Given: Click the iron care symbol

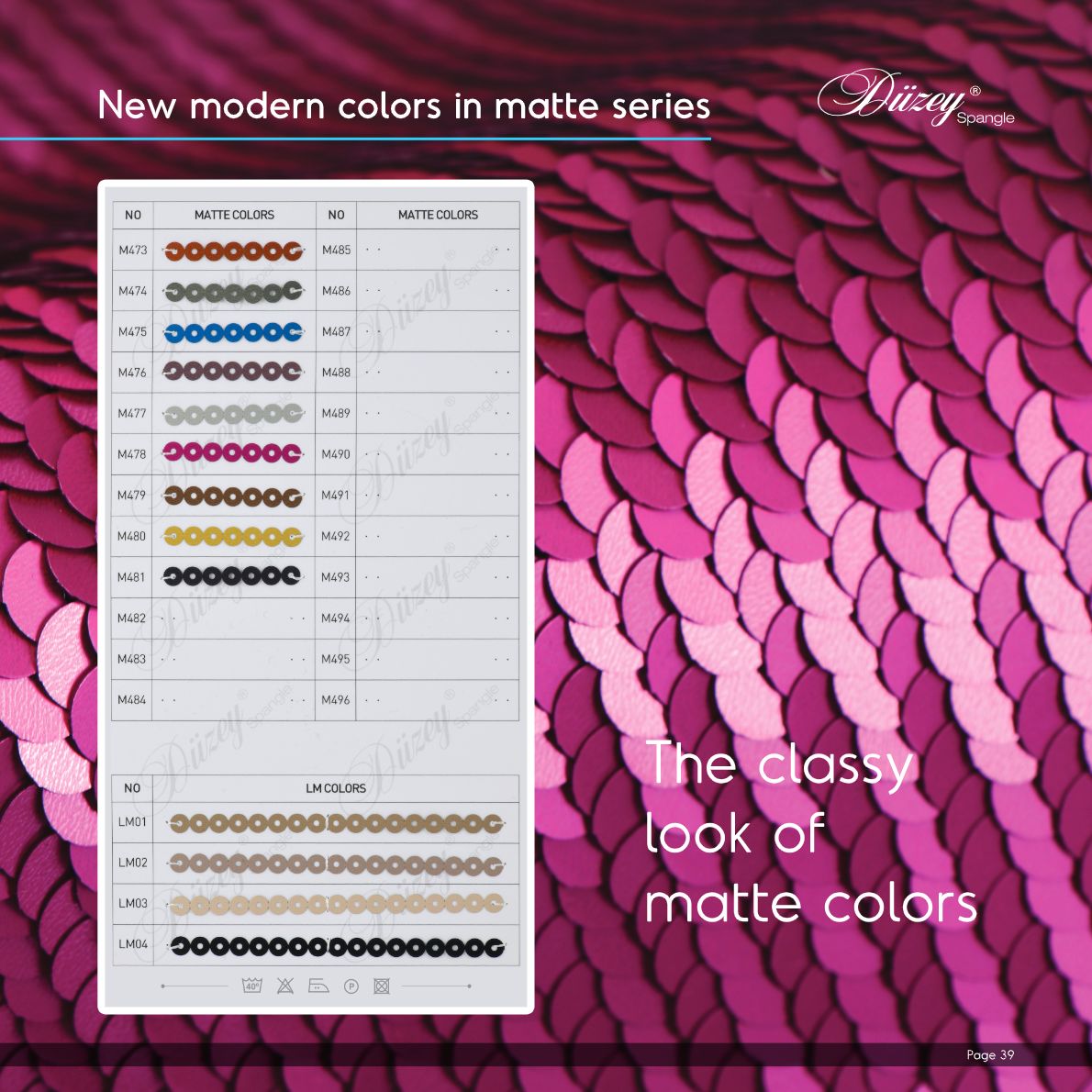Looking at the screenshot, I should (x=318, y=986).
